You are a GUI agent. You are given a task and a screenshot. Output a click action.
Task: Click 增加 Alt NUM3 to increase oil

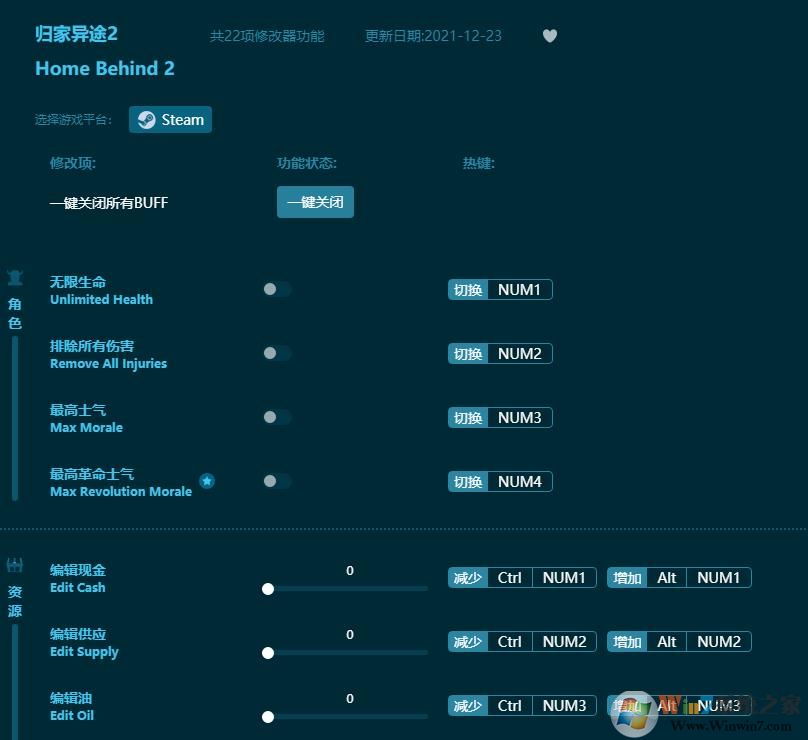pos(679,705)
